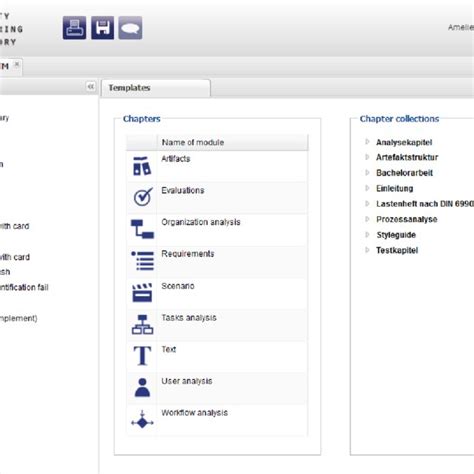
Task: Select the Artifacts module icon
Action: click(x=142, y=166)
